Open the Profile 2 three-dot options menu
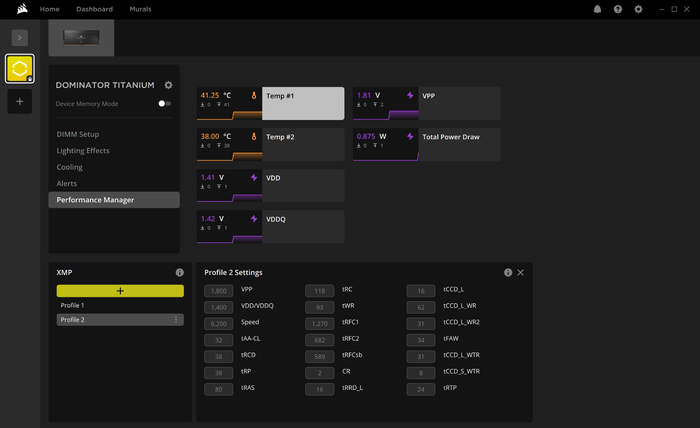Screen dimensions: 700x428 [176, 320]
